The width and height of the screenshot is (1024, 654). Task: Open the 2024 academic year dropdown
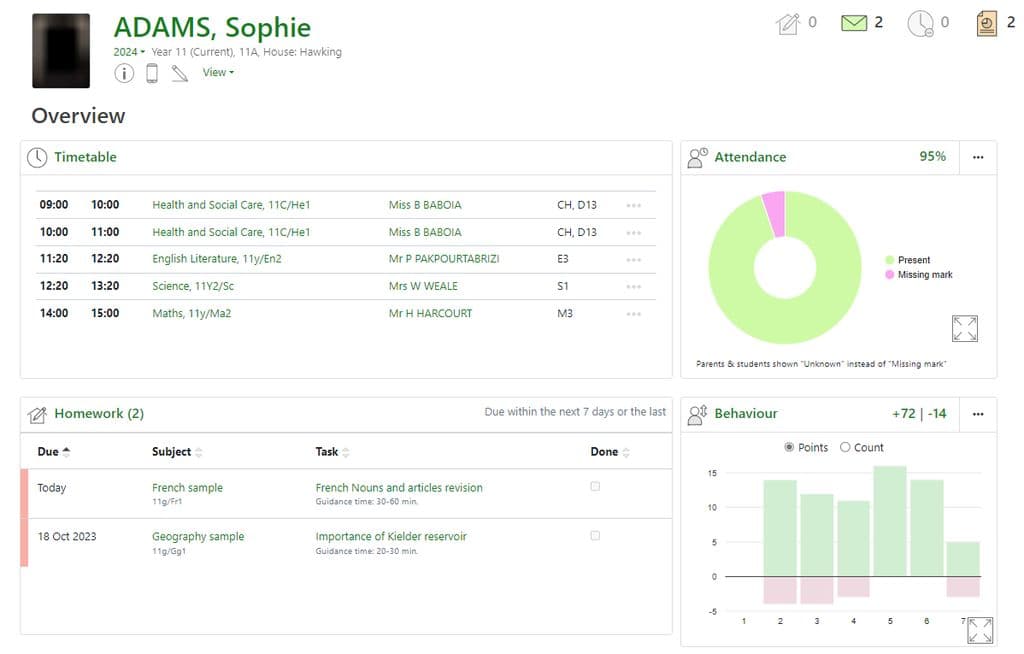point(129,52)
